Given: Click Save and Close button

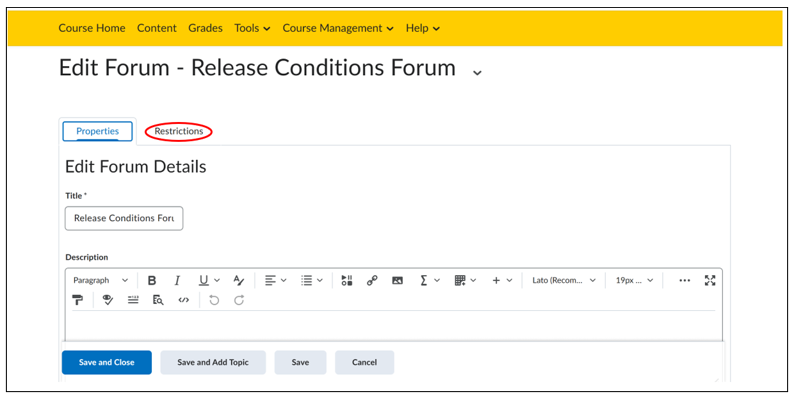Looking at the screenshot, I should pos(107,362).
